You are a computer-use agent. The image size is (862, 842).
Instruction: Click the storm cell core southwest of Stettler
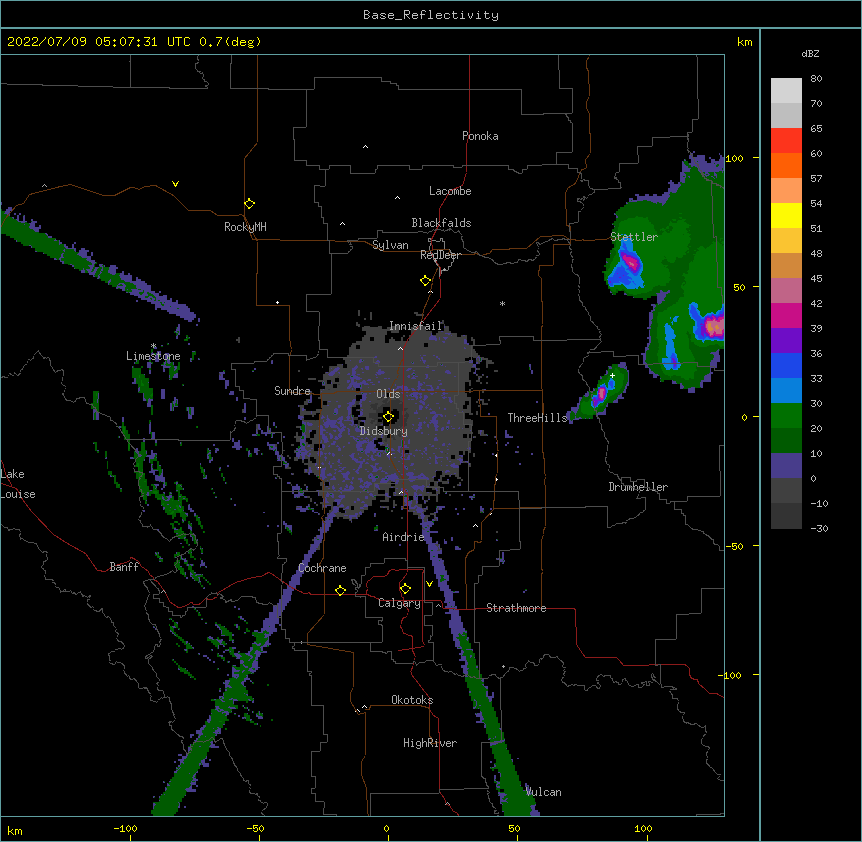629,262
